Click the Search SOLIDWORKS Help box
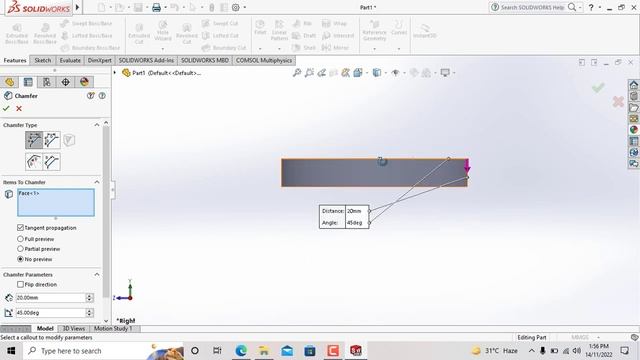 pos(532,7)
